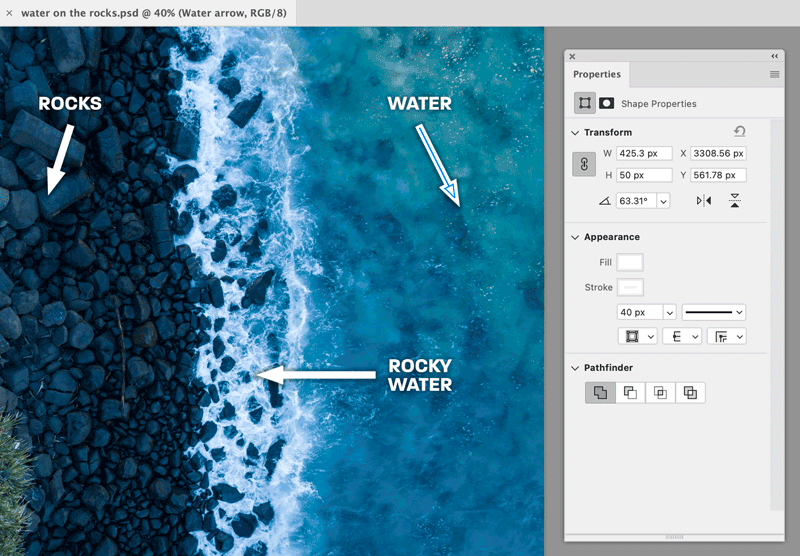The image size is (800, 556).
Task: Select the masks icon beside Shape Properties
Action: 606,103
